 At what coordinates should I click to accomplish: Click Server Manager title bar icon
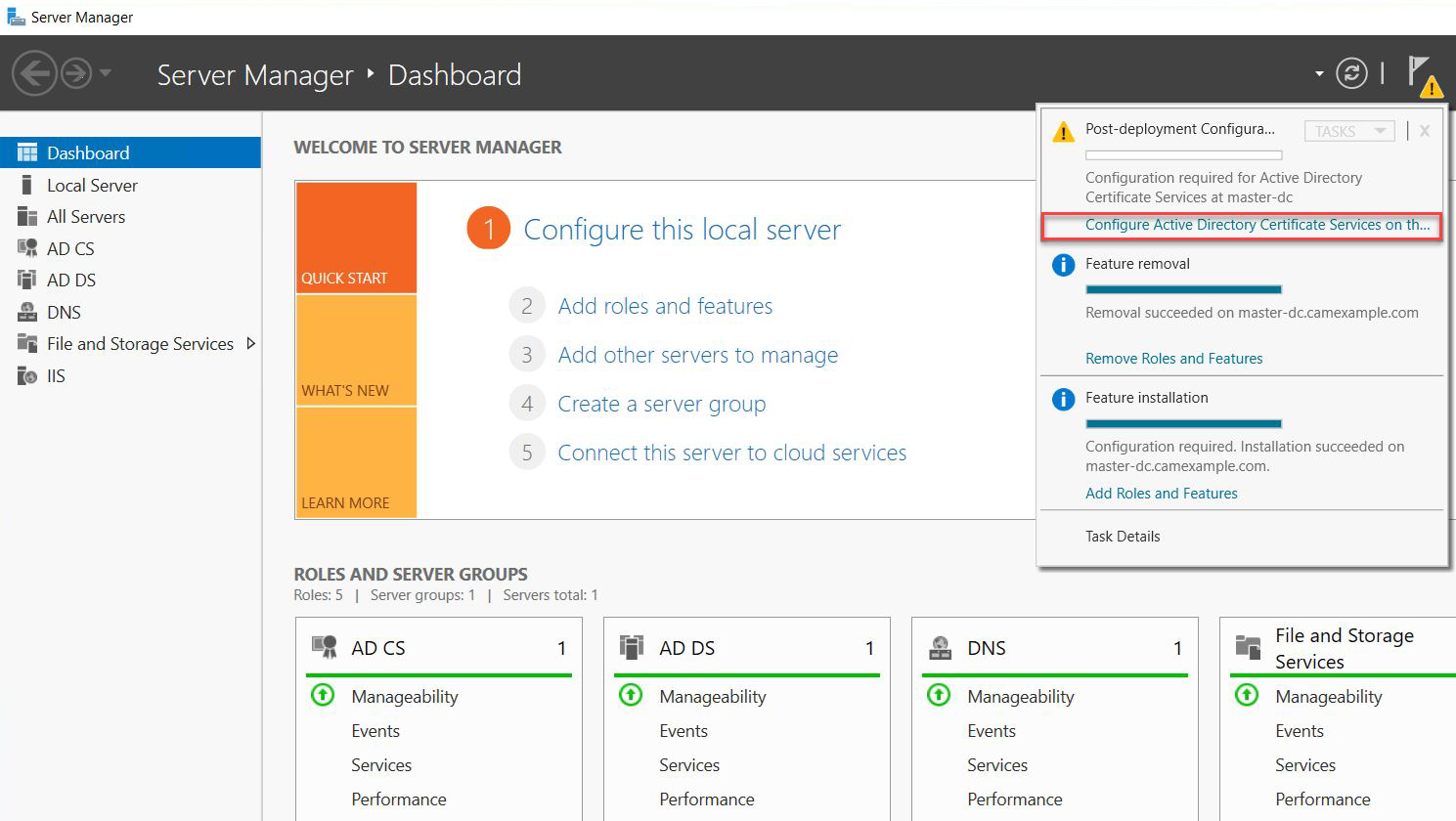coord(16,17)
